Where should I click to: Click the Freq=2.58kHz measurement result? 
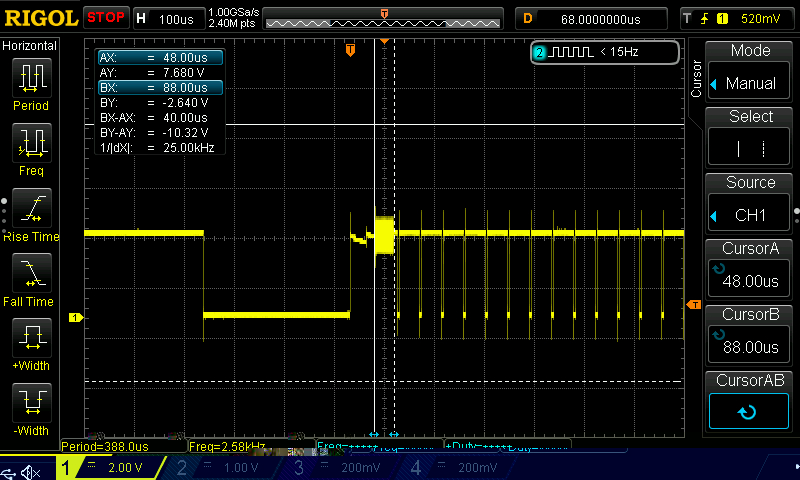pyautogui.click(x=227, y=447)
